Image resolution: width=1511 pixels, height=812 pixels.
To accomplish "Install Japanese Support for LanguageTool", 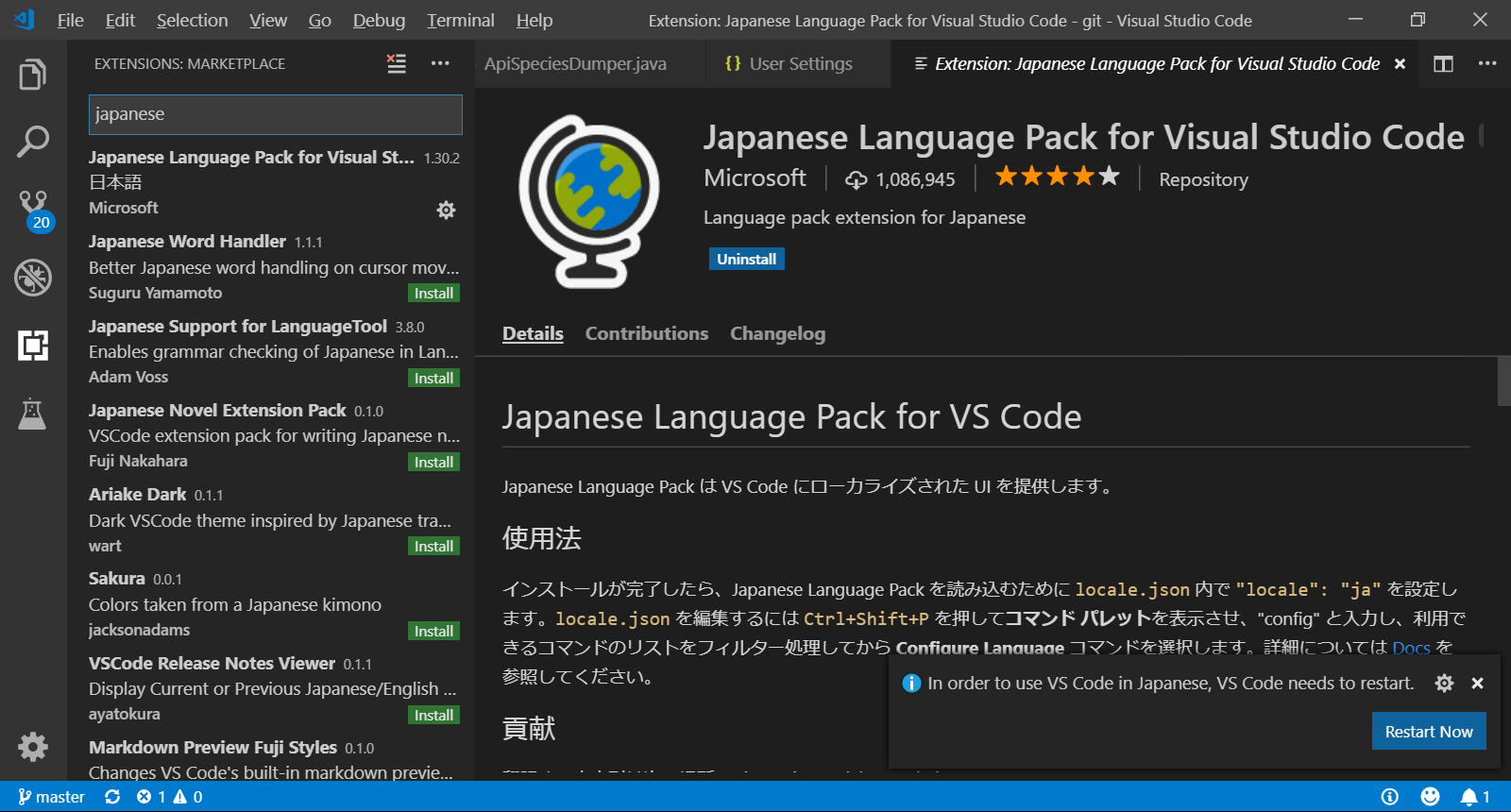I will click(x=433, y=378).
